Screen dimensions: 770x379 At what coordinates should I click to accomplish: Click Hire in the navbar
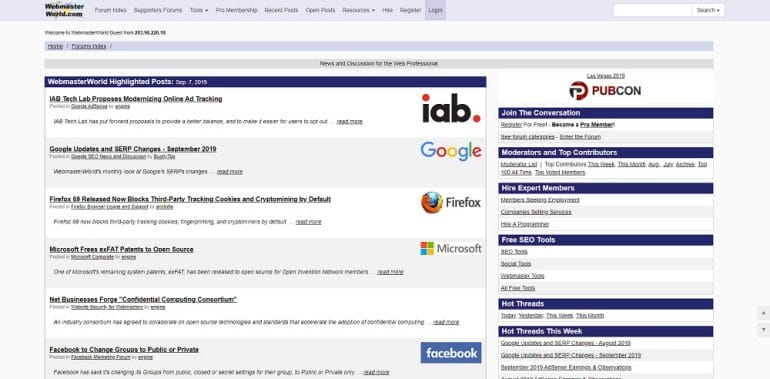pos(387,10)
